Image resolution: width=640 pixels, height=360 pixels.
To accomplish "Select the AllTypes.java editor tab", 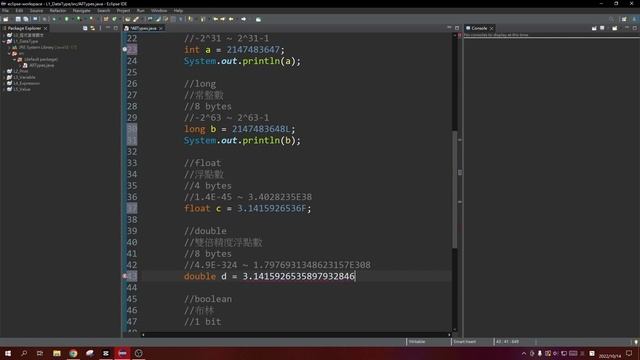I will coord(143,28).
